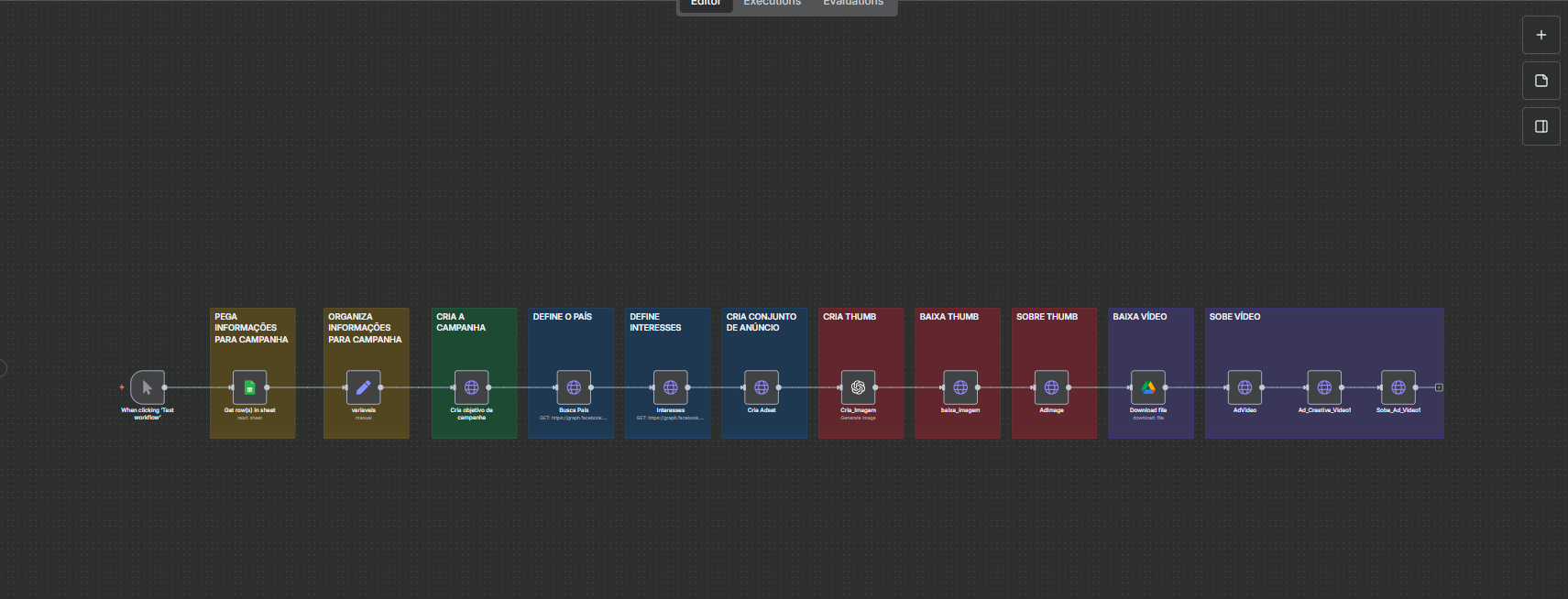Click the add node plus button
The width and height of the screenshot is (1568, 599).
coord(1541,35)
